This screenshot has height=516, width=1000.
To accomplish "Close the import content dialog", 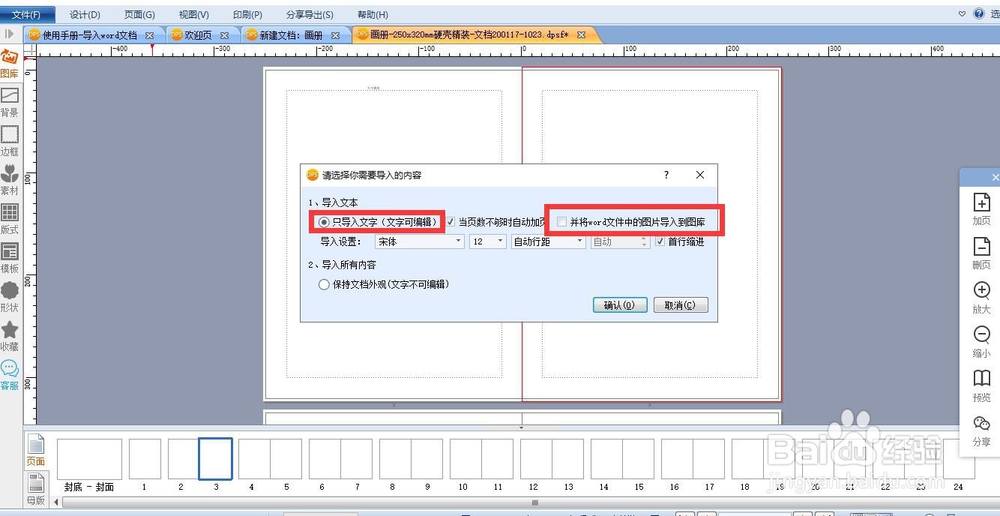I will pyautogui.click(x=700, y=175).
